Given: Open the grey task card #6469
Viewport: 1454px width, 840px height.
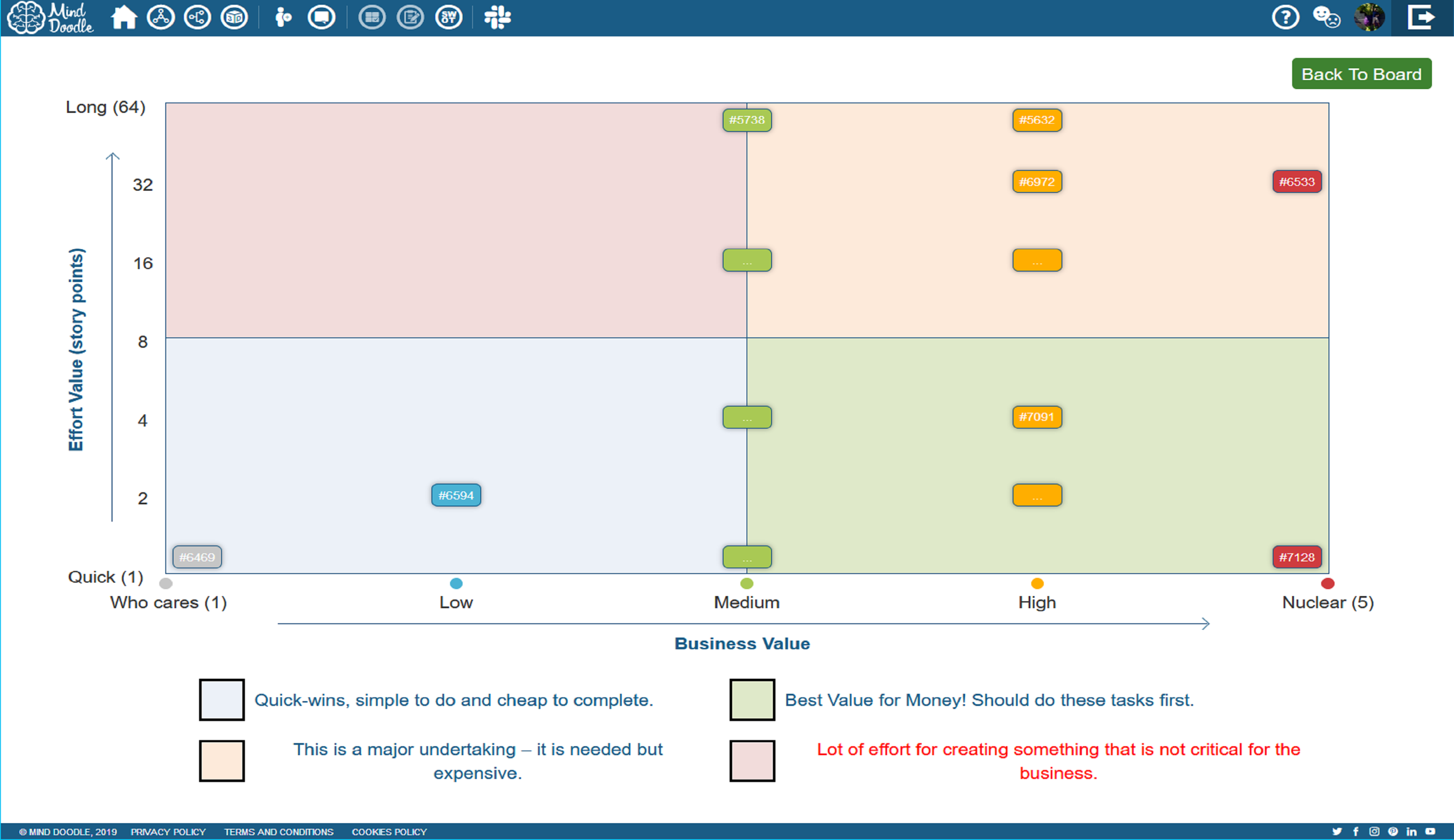Looking at the screenshot, I should pos(197,557).
